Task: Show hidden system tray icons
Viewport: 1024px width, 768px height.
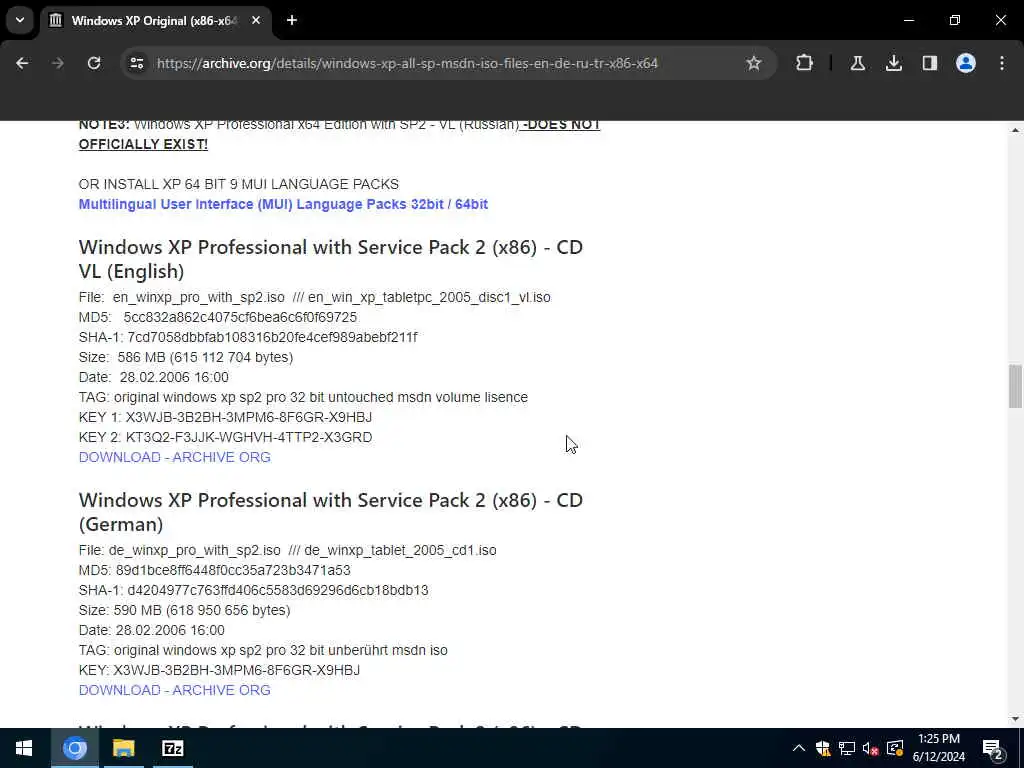Action: tap(799, 748)
